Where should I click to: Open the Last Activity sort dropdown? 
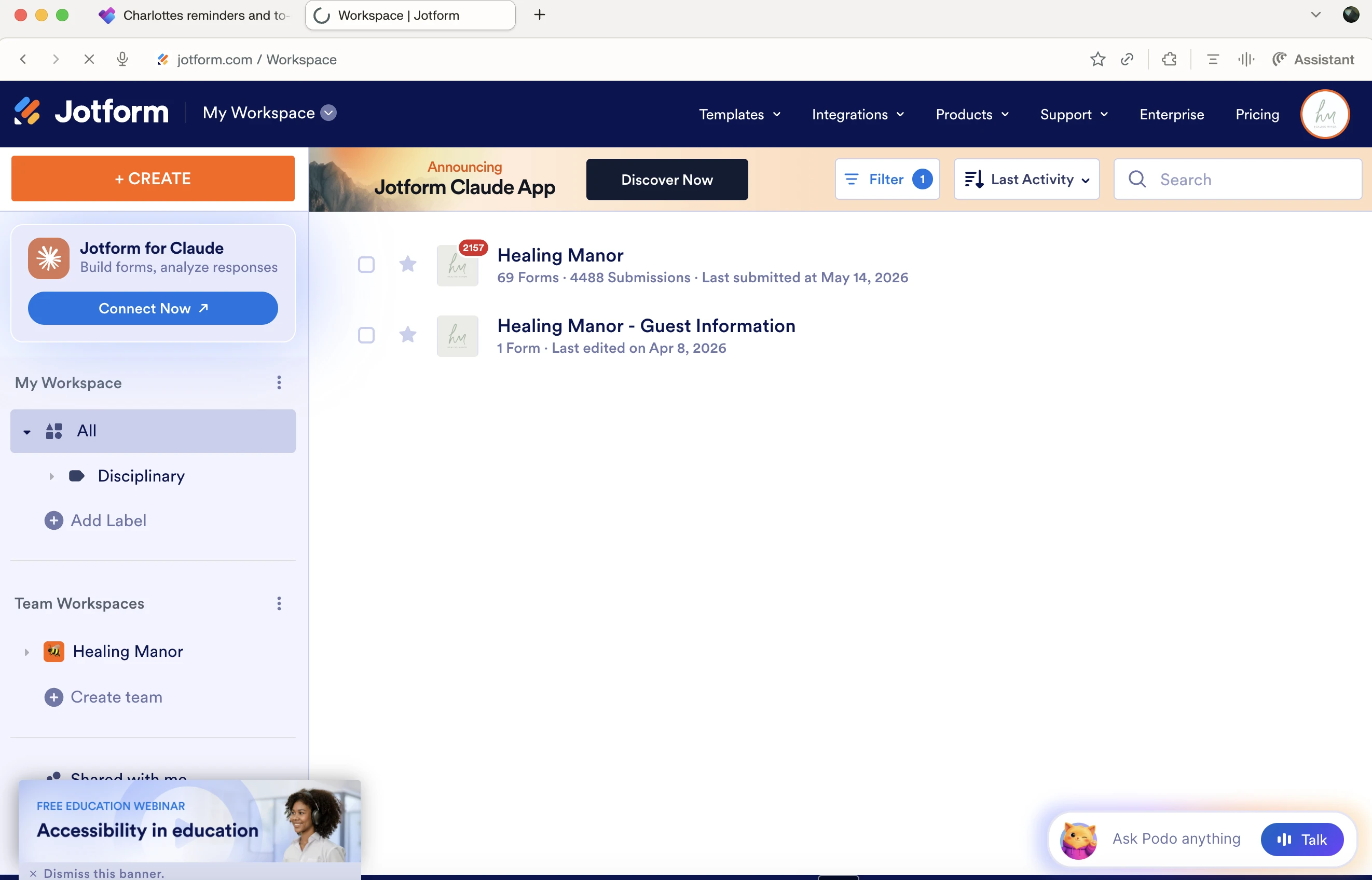1026,179
